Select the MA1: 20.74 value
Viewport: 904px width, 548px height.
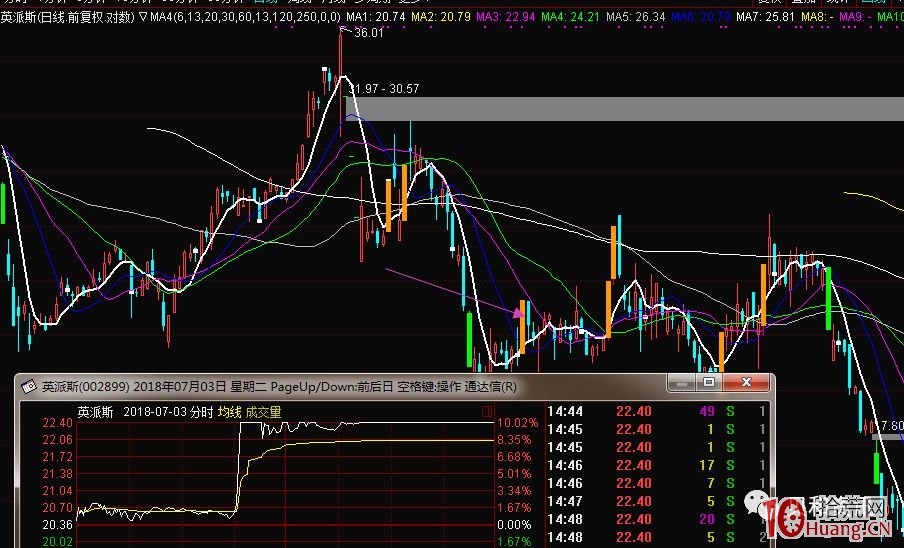pyautogui.click(x=375, y=17)
